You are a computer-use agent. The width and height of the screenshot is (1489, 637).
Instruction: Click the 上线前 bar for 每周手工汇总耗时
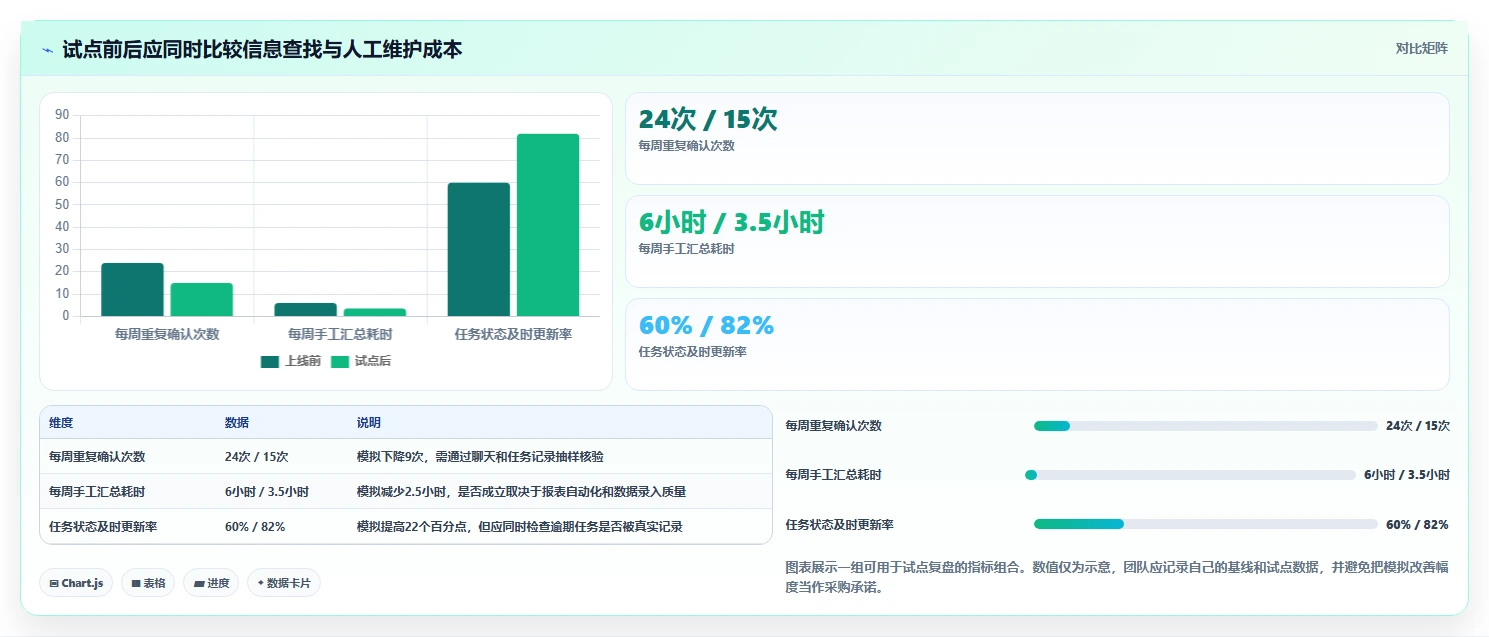click(305, 310)
